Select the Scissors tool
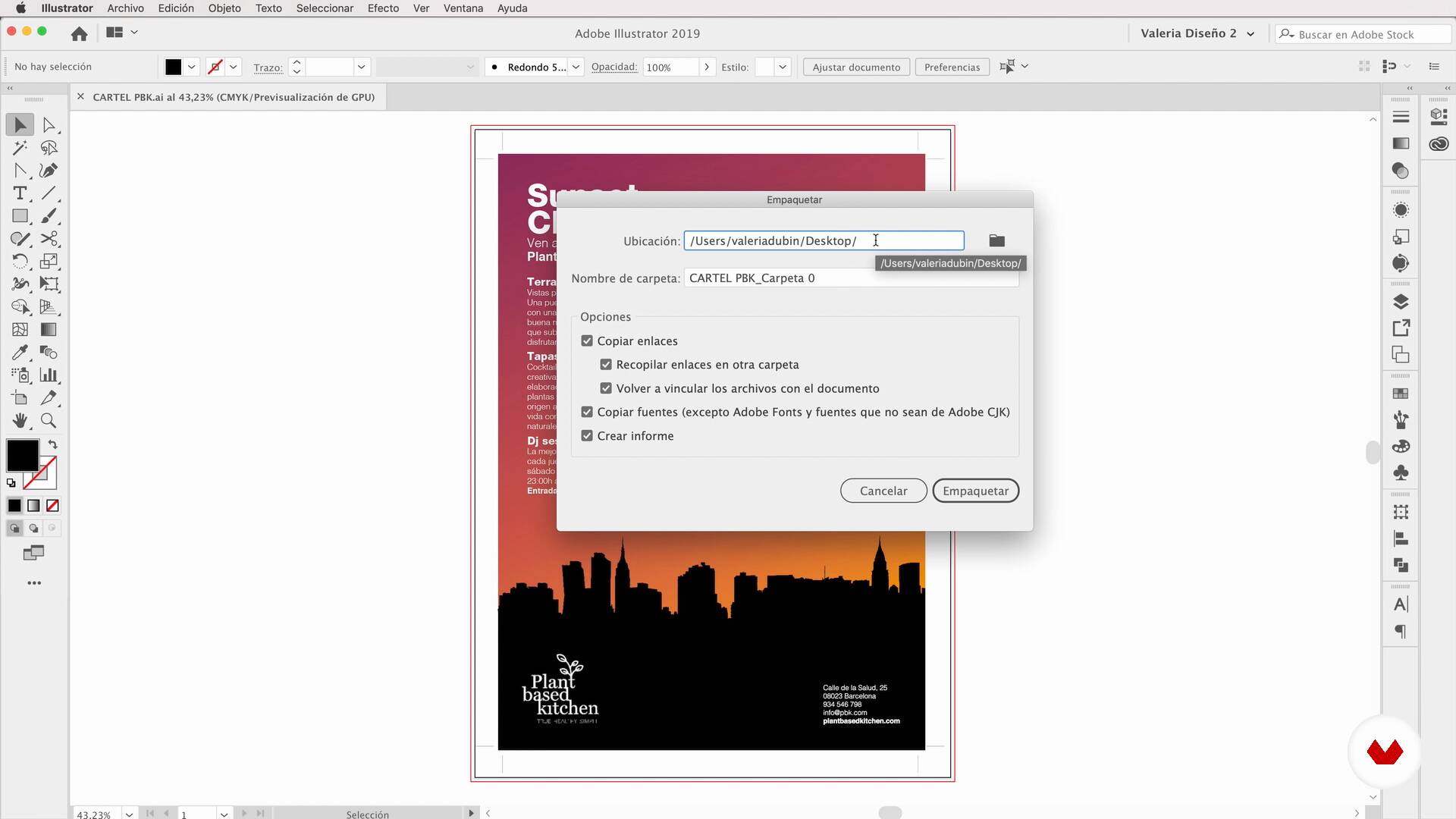The height and width of the screenshot is (819, 1456). pos(49,239)
